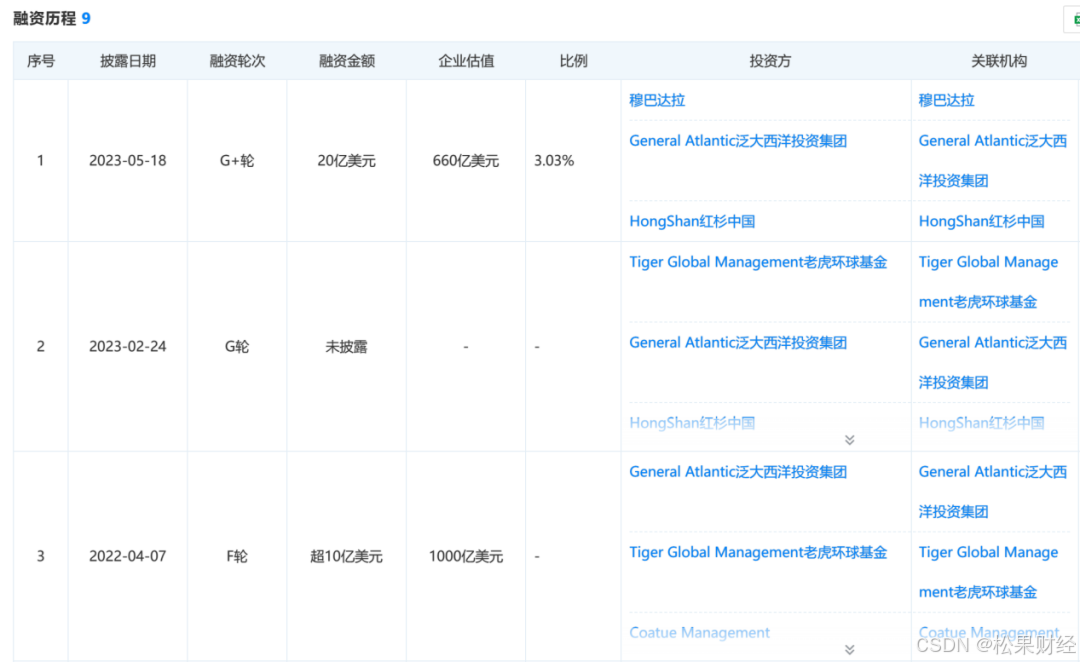Click the 融资轮次 column header
1080x662 pixels.
pos(237,61)
